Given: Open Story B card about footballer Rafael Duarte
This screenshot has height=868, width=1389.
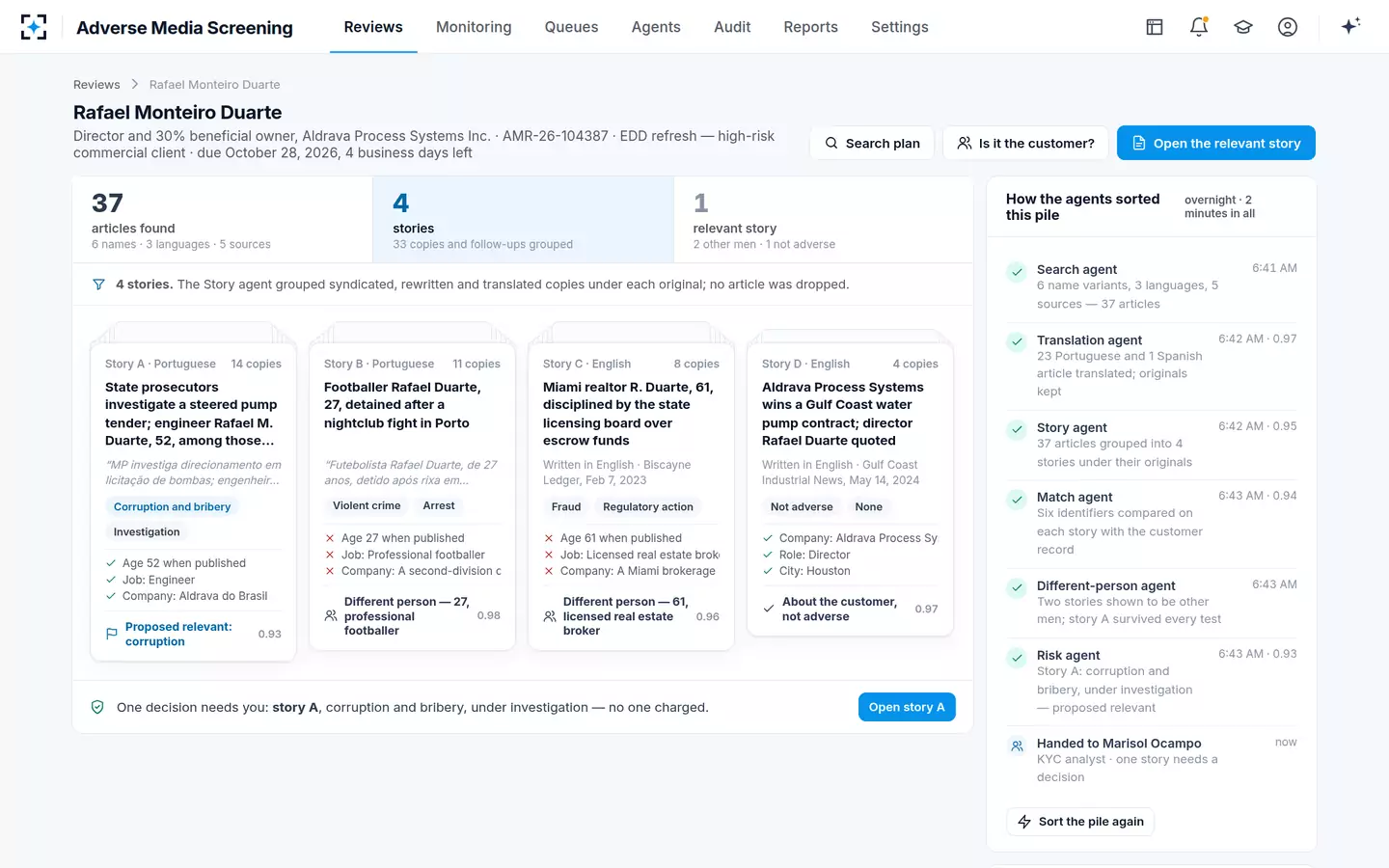Looking at the screenshot, I should coord(412,496).
